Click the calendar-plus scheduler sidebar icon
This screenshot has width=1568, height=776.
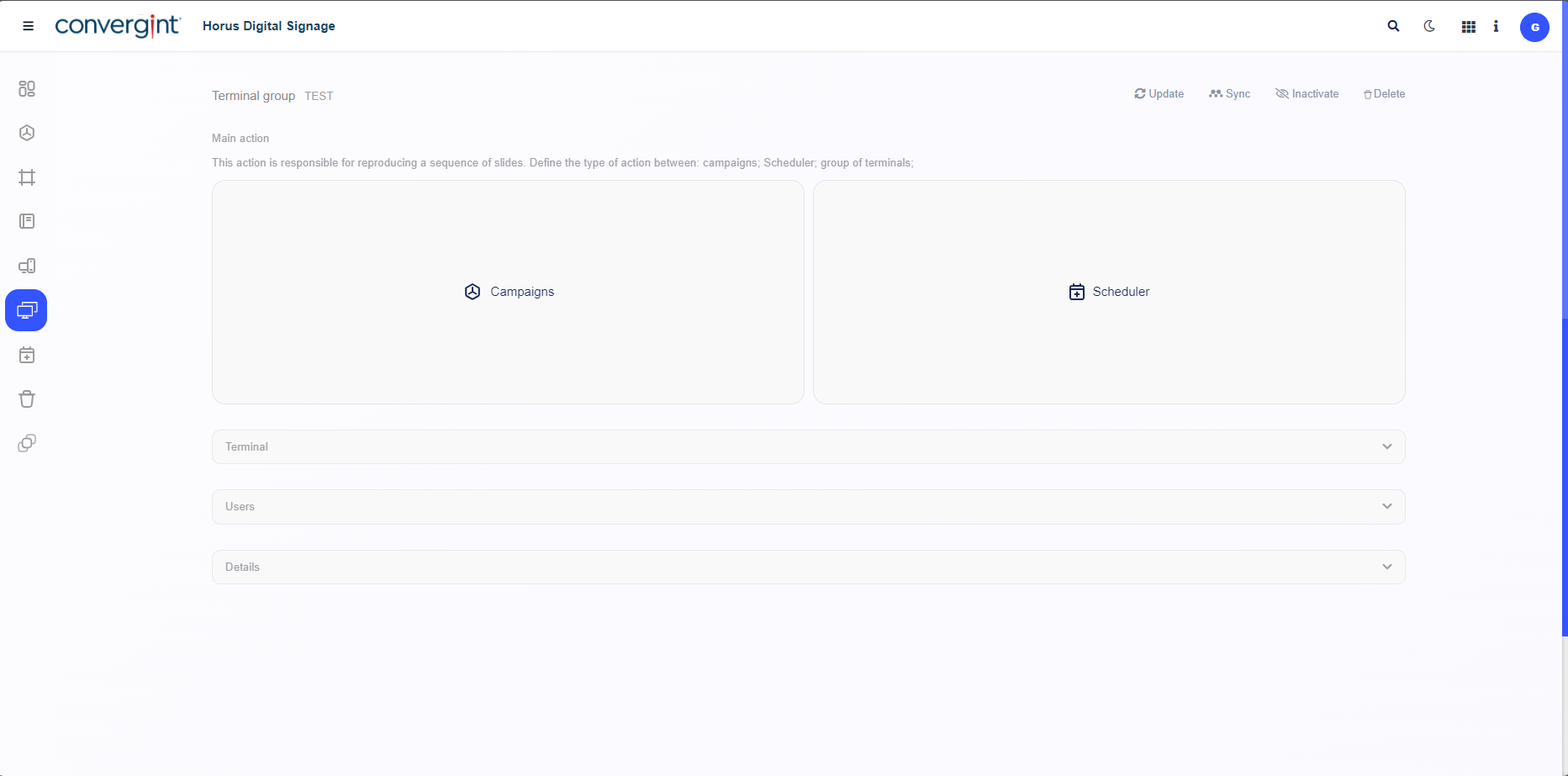click(x=27, y=355)
